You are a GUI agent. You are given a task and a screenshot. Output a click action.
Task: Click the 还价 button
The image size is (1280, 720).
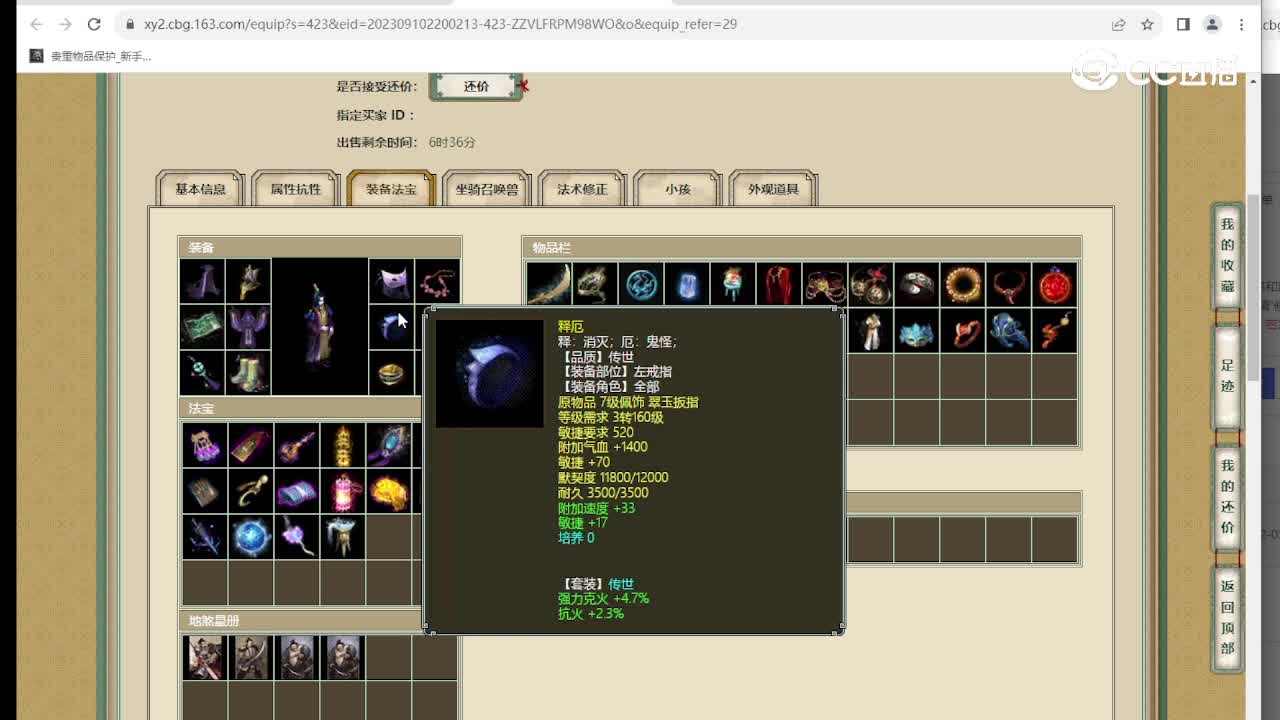(x=477, y=86)
